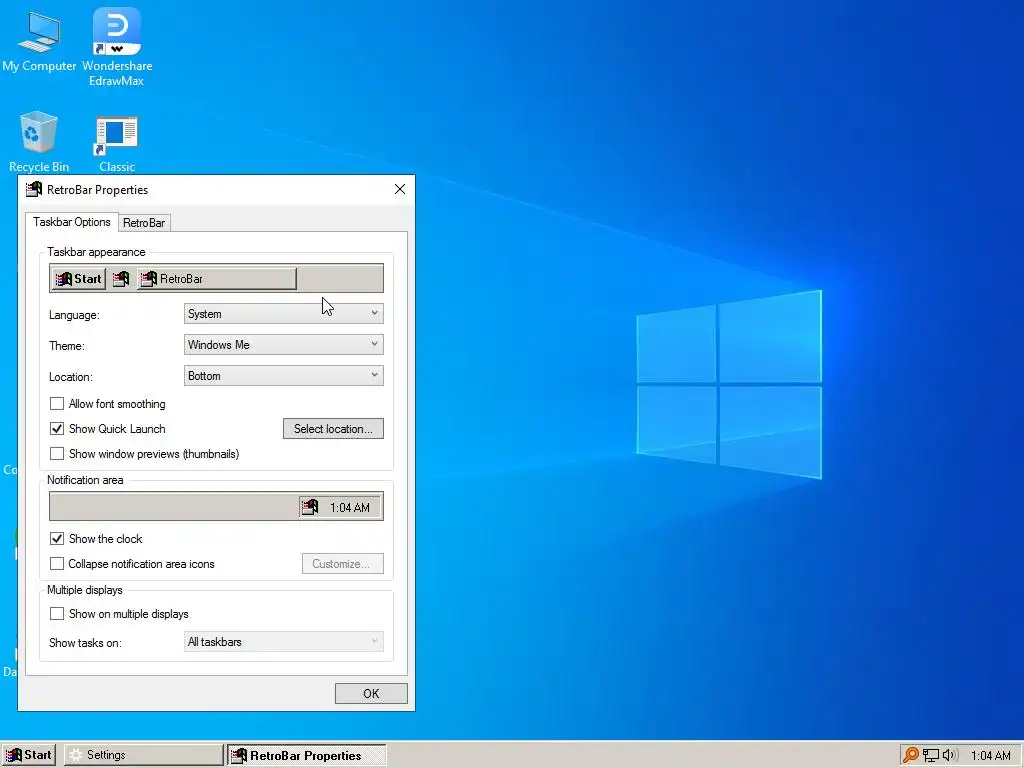Open the Theme dropdown set to Windows Me

pos(283,345)
